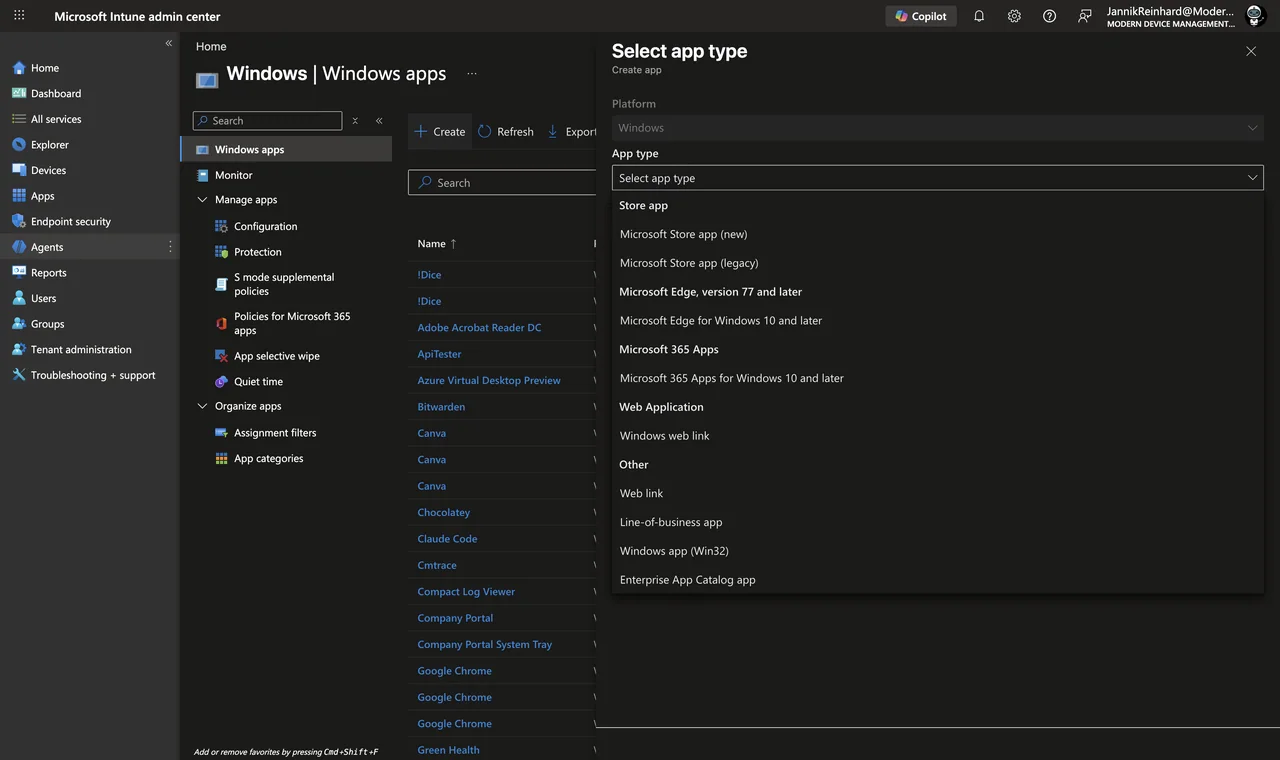
Task: Click the Endpoint security shield icon
Action: click(x=19, y=221)
